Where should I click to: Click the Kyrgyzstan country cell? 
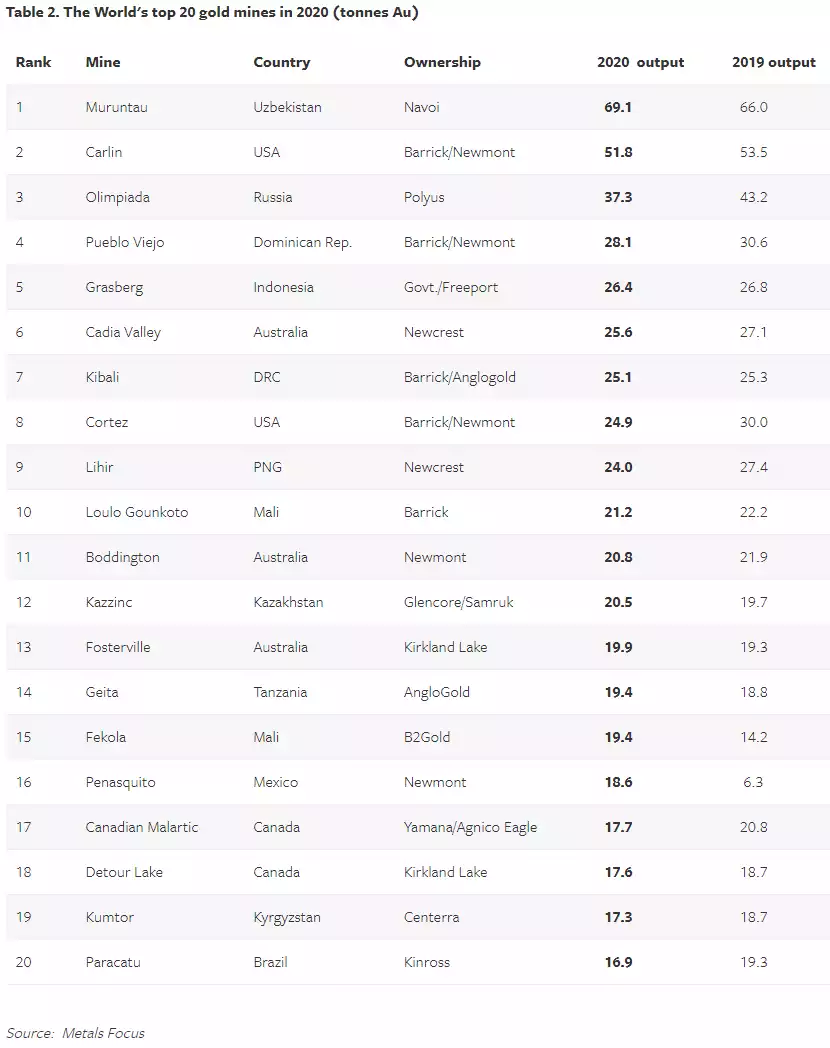coord(287,917)
